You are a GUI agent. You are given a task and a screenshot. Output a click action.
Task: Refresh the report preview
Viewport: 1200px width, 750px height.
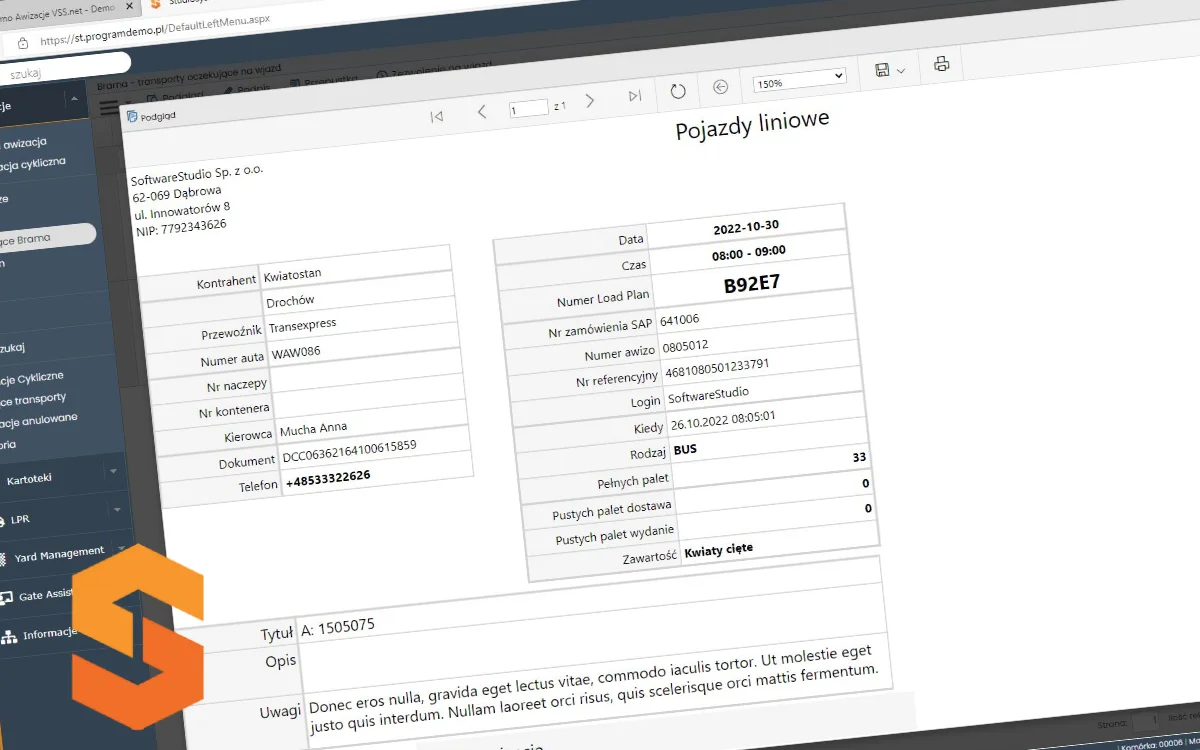678,91
